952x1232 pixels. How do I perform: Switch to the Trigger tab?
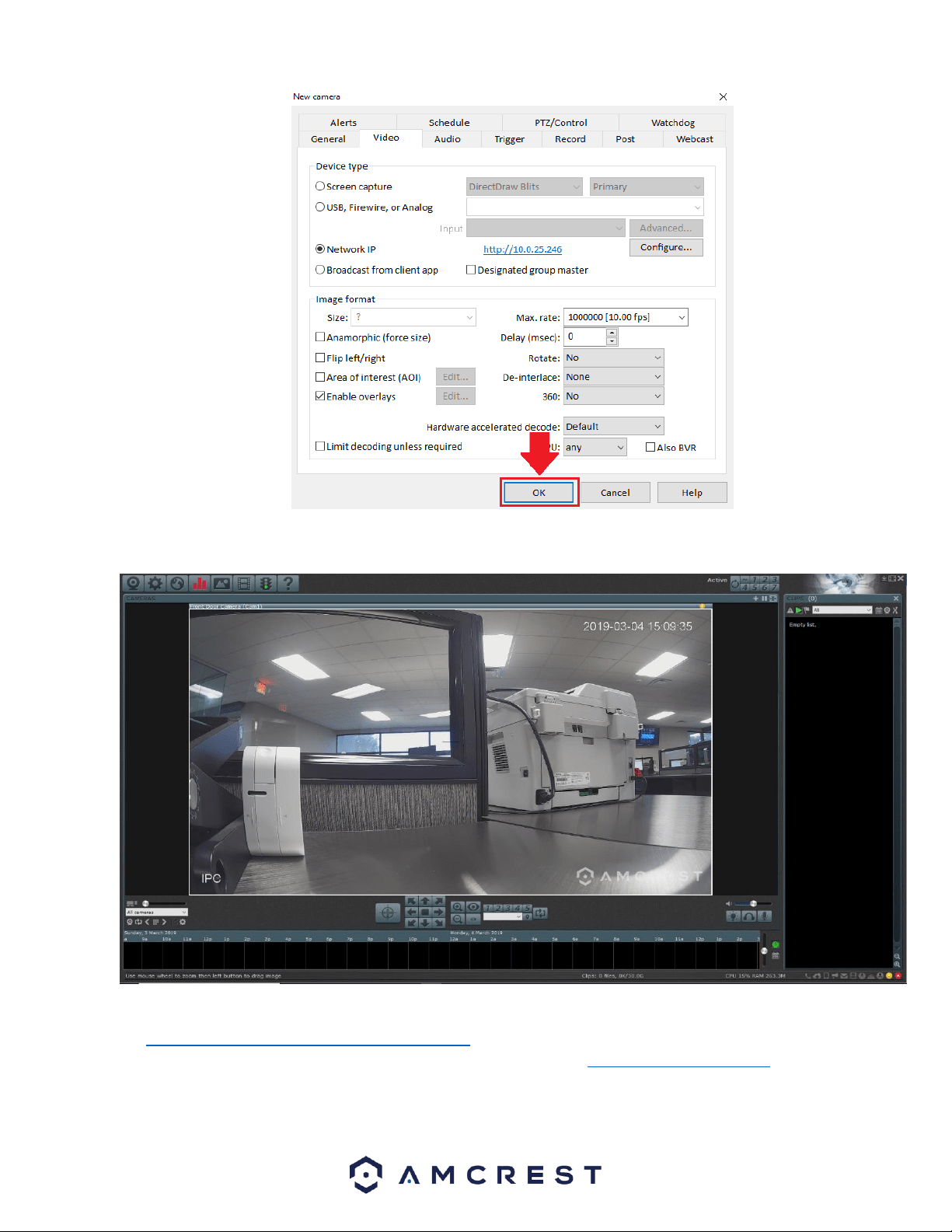[509, 139]
